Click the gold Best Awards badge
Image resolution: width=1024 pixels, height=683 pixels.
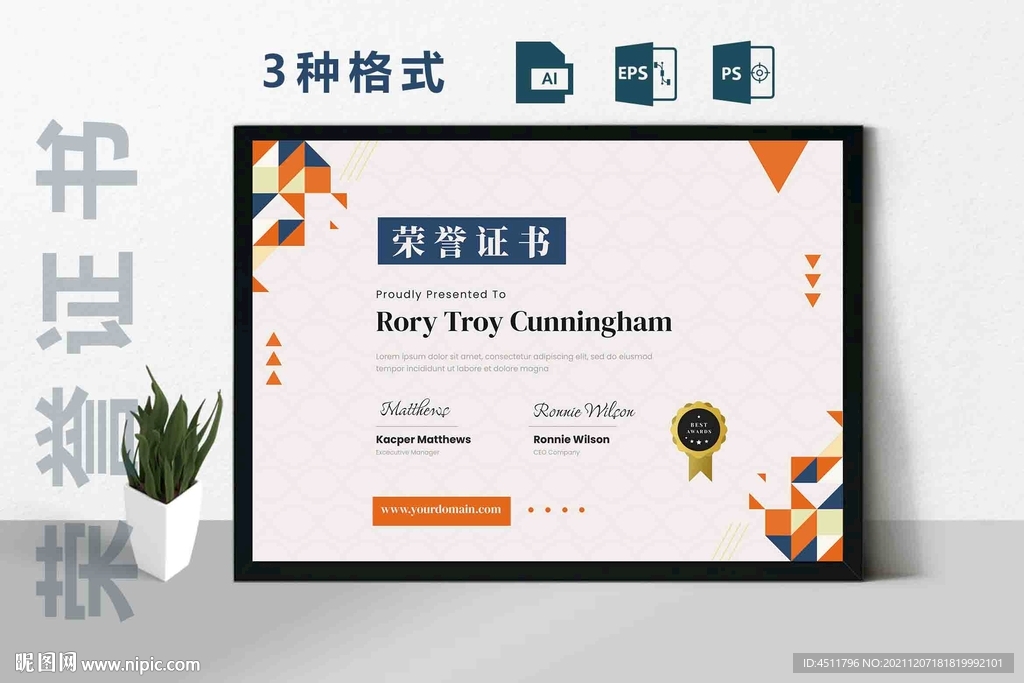(x=699, y=441)
